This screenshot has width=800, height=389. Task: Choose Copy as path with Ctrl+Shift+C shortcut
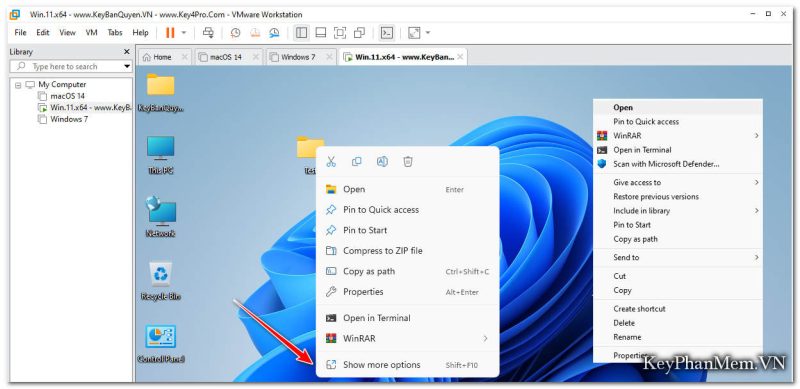pyautogui.click(x=407, y=272)
